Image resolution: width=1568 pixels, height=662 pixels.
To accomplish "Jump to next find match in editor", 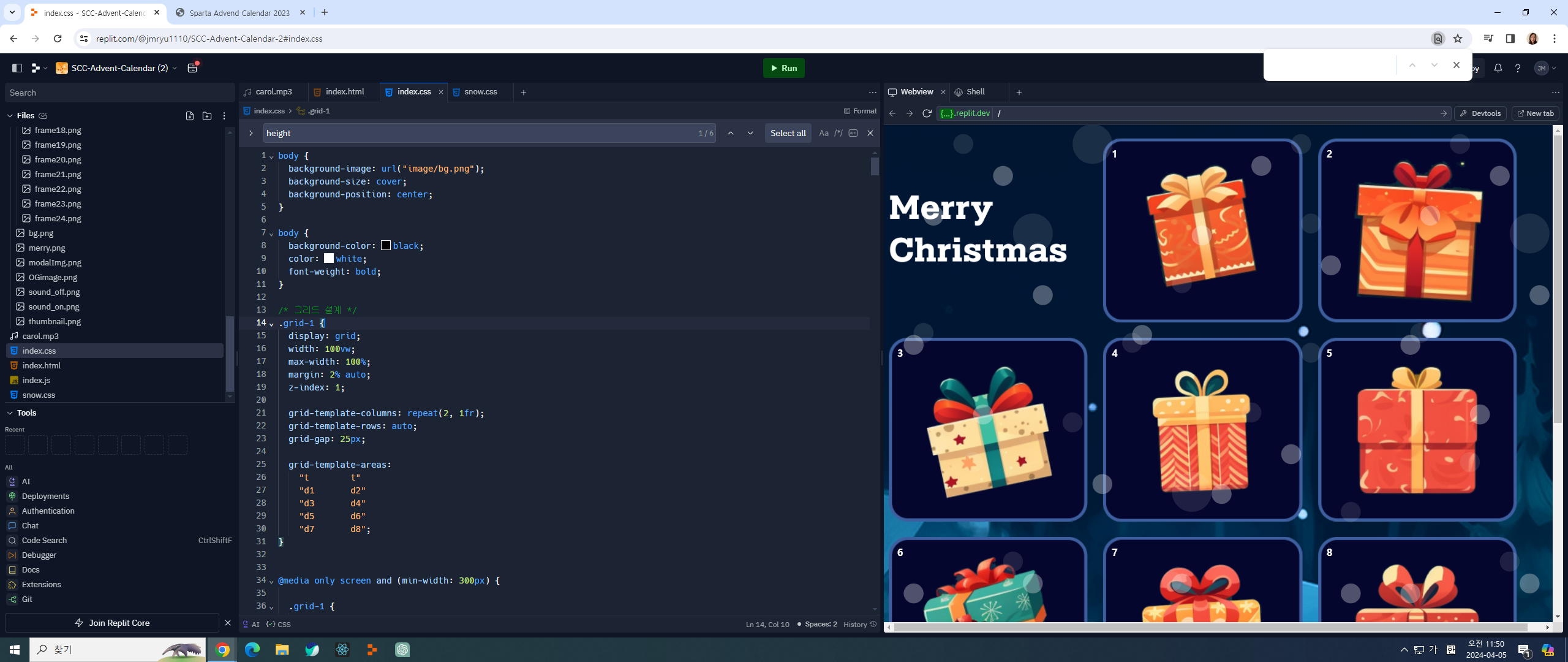I will 750,133.
